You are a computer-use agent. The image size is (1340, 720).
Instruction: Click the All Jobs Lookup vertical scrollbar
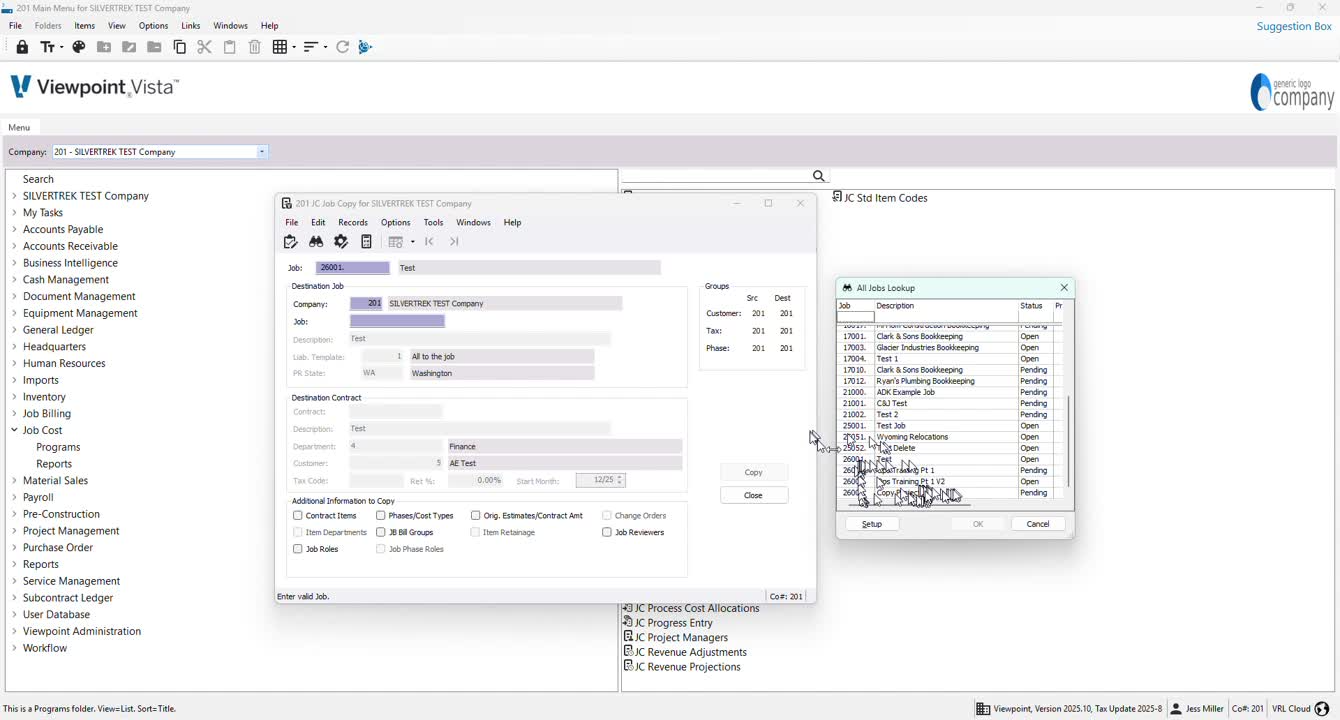[1069, 440]
